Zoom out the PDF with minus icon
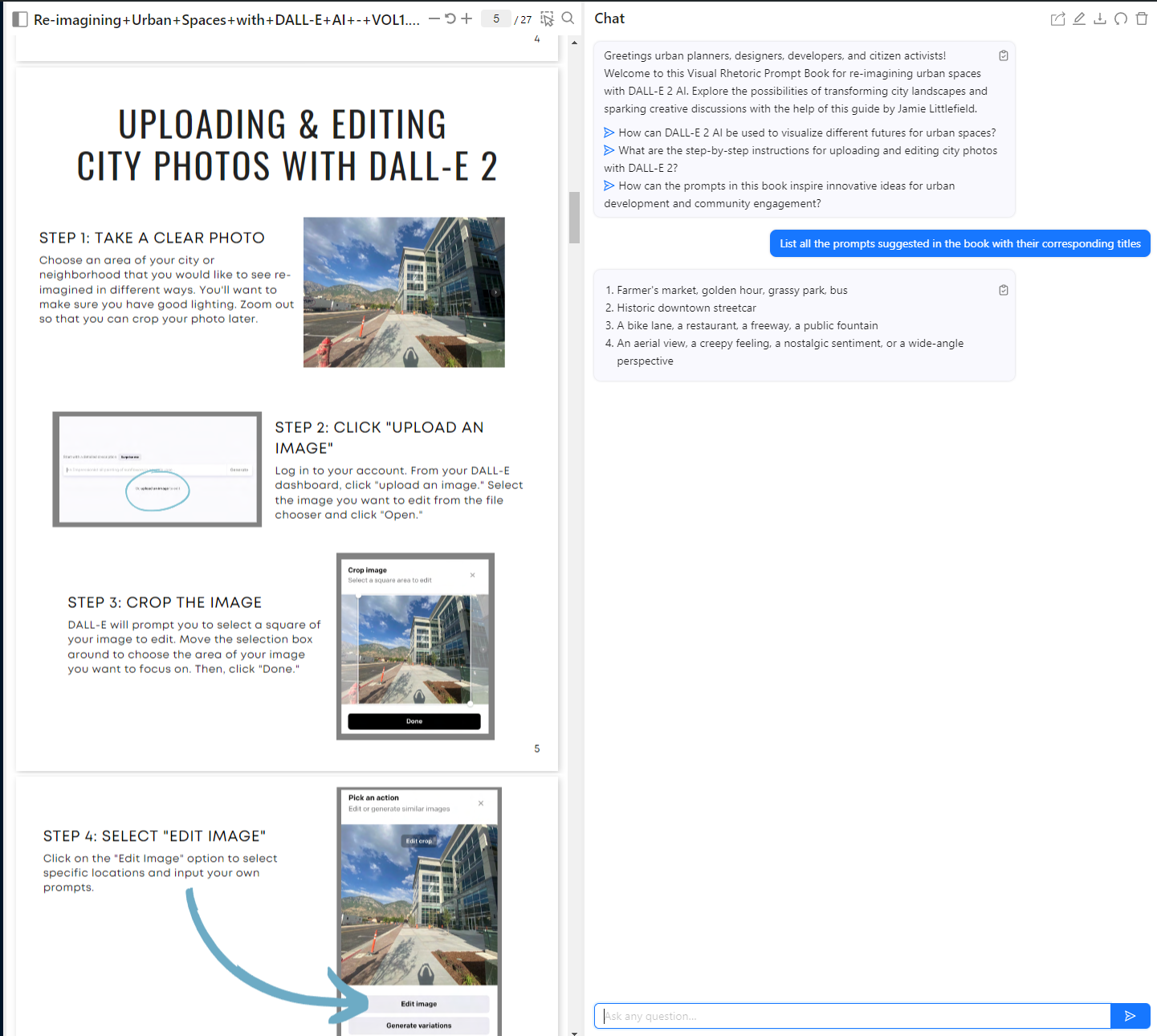1157x1036 pixels. tap(434, 18)
